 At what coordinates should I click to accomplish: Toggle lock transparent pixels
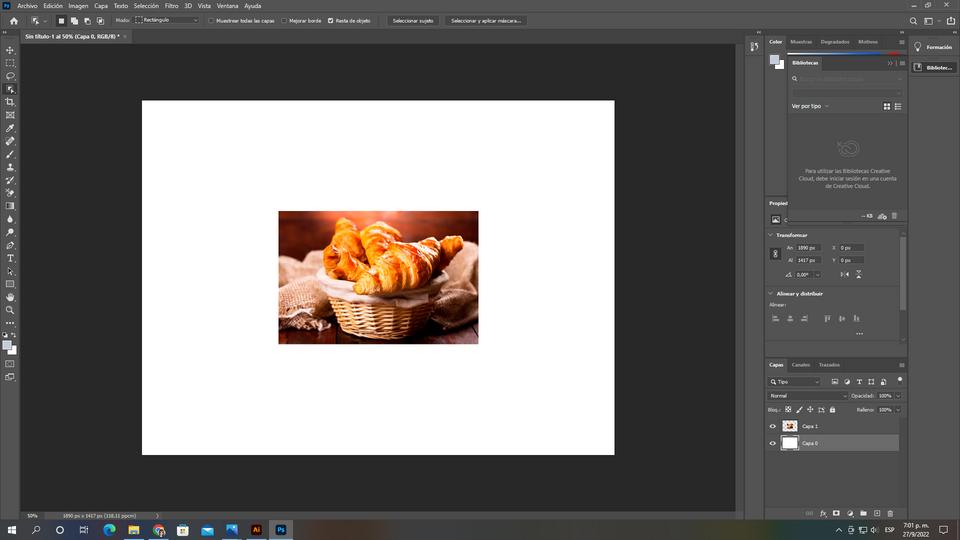[x=788, y=410]
